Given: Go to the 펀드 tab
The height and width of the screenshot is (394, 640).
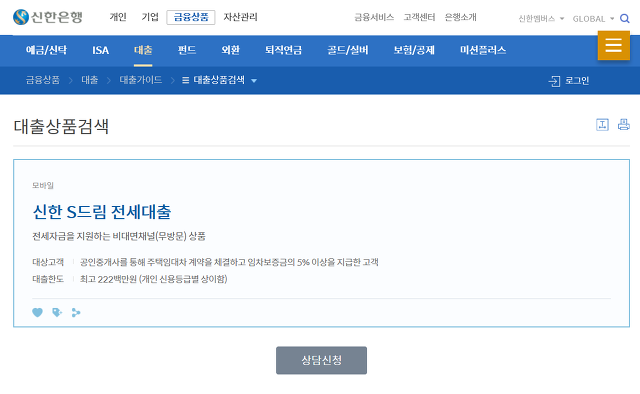Looking at the screenshot, I should 187,50.
